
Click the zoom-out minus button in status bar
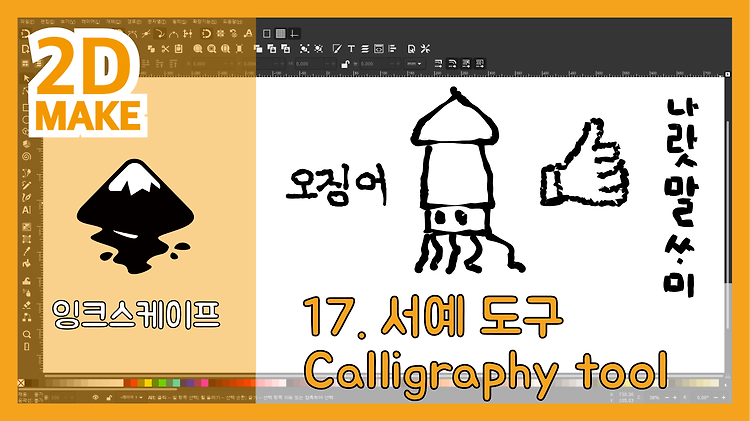point(667,398)
